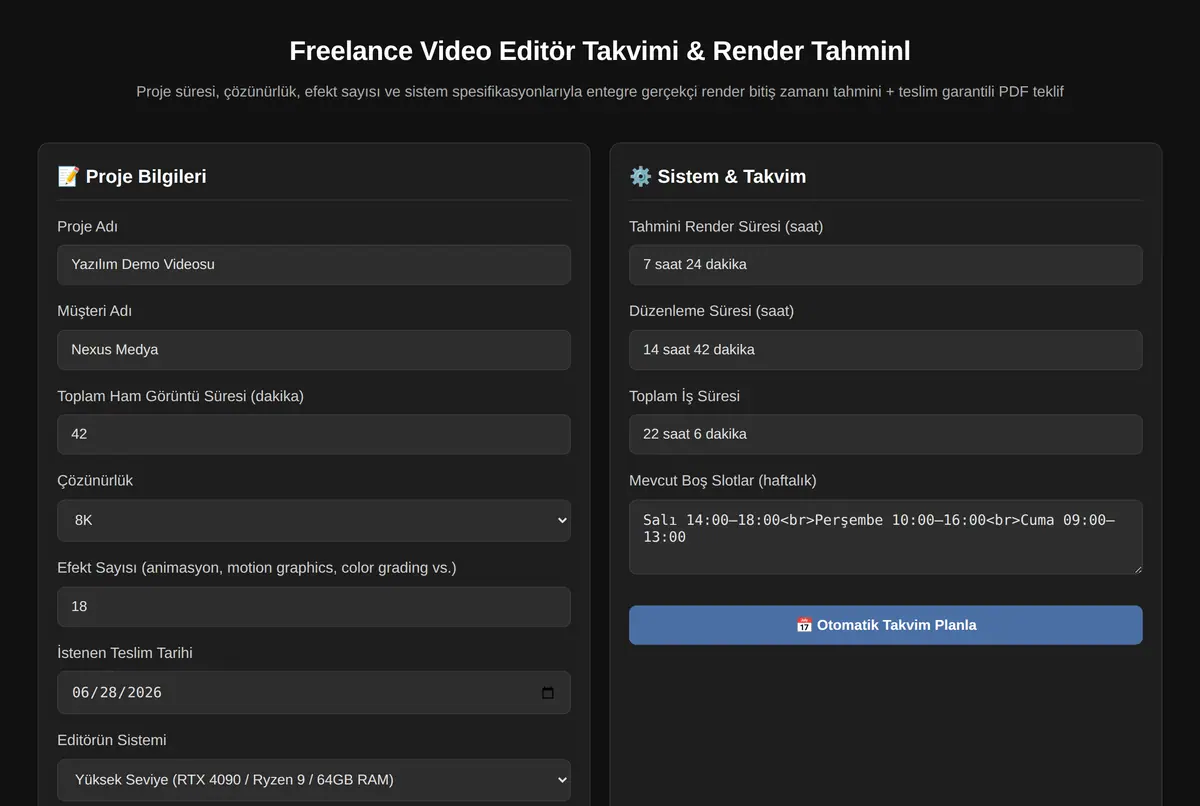Select the Düzenleme Süresi field
This screenshot has height=806, width=1200.
886,349
